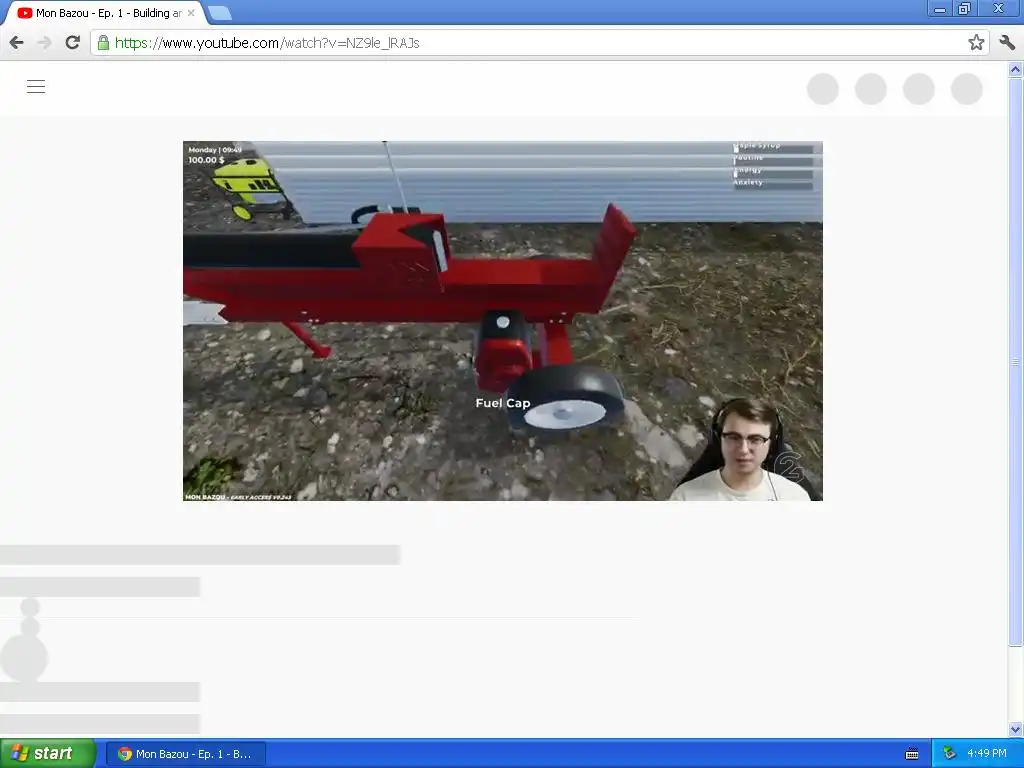Click the 4:49 PM system clock
Viewport: 1024px width, 768px height.
tap(987, 754)
